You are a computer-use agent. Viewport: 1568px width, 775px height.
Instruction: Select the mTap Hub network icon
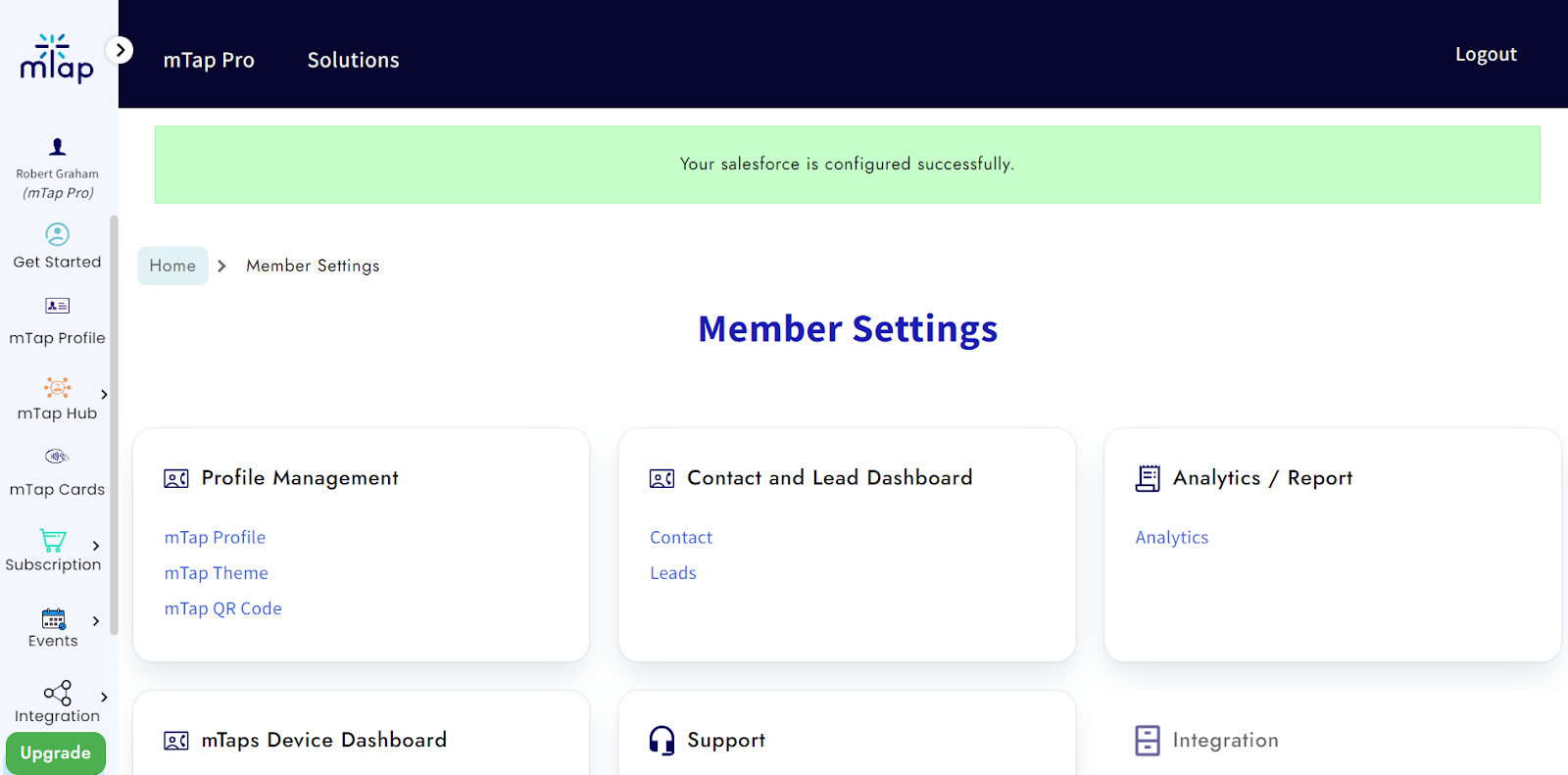click(57, 387)
